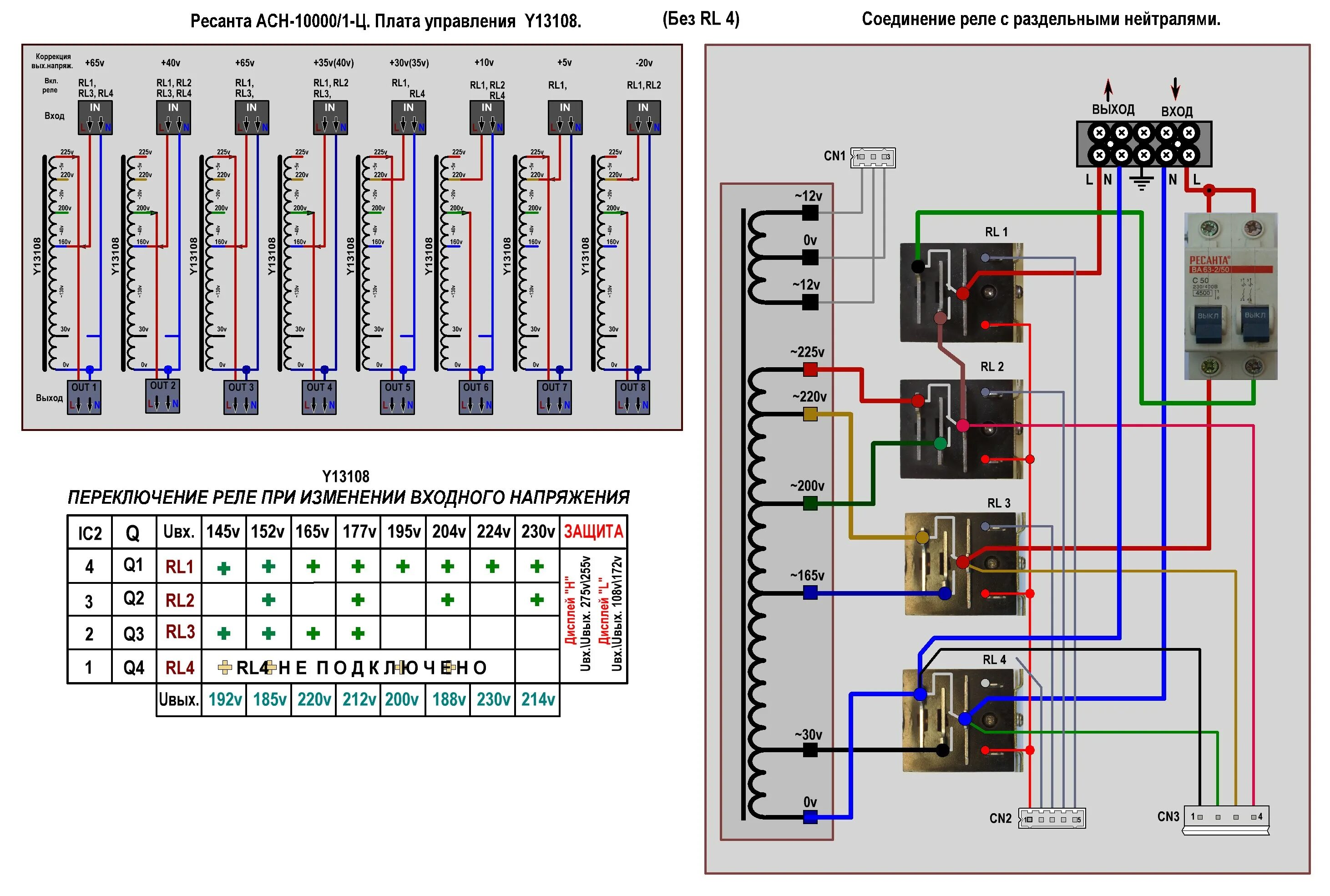
Task: Click the green ~200v transformer tap
Action: 810,503
